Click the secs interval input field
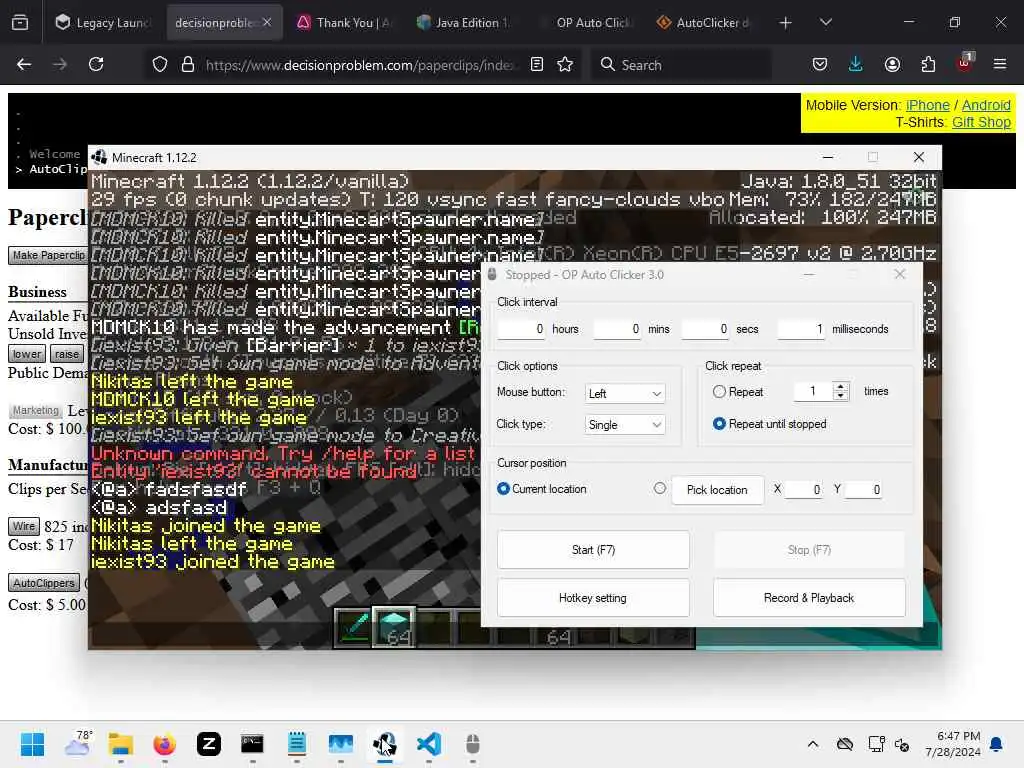 click(x=706, y=328)
